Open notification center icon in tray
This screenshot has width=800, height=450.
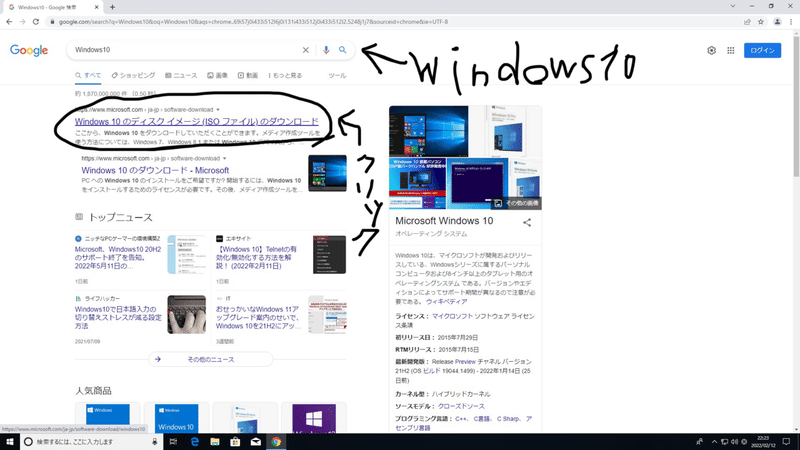point(786,442)
